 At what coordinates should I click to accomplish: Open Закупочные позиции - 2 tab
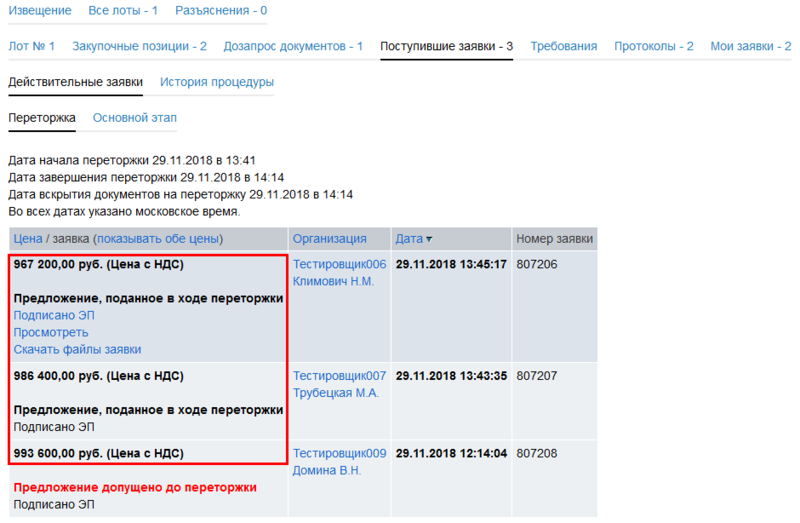[139, 46]
